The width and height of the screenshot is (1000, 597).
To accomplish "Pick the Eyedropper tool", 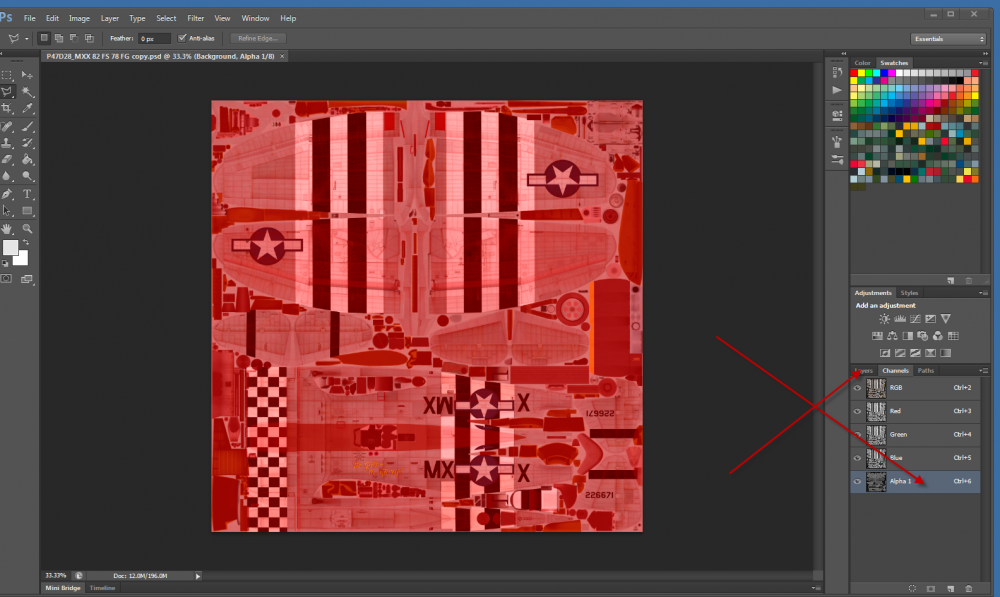I will [28, 108].
